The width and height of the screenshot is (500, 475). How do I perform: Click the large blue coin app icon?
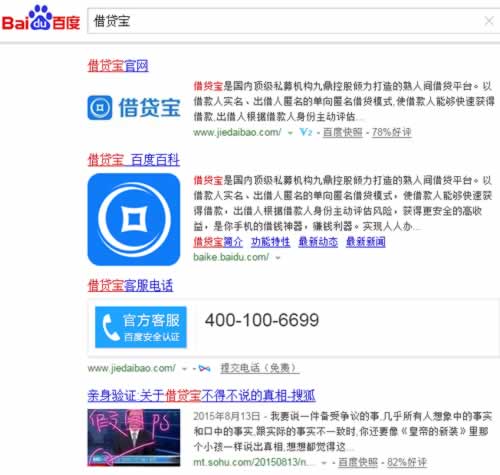click(134, 219)
